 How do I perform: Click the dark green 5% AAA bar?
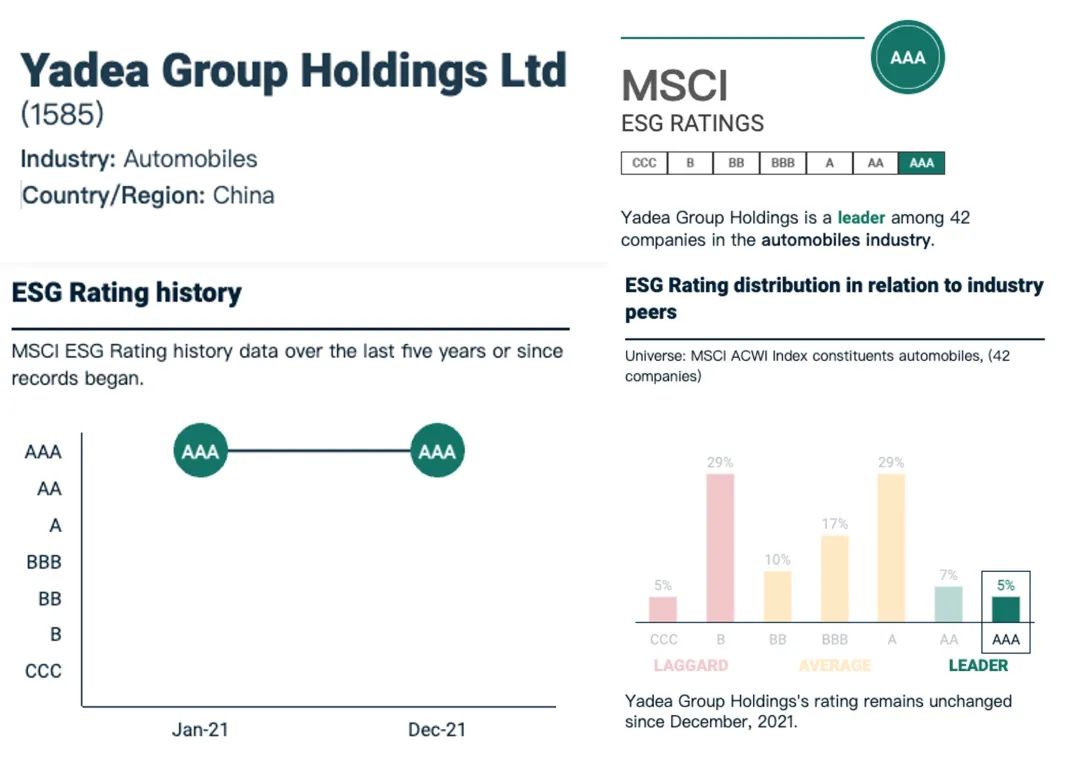(x=1005, y=609)
